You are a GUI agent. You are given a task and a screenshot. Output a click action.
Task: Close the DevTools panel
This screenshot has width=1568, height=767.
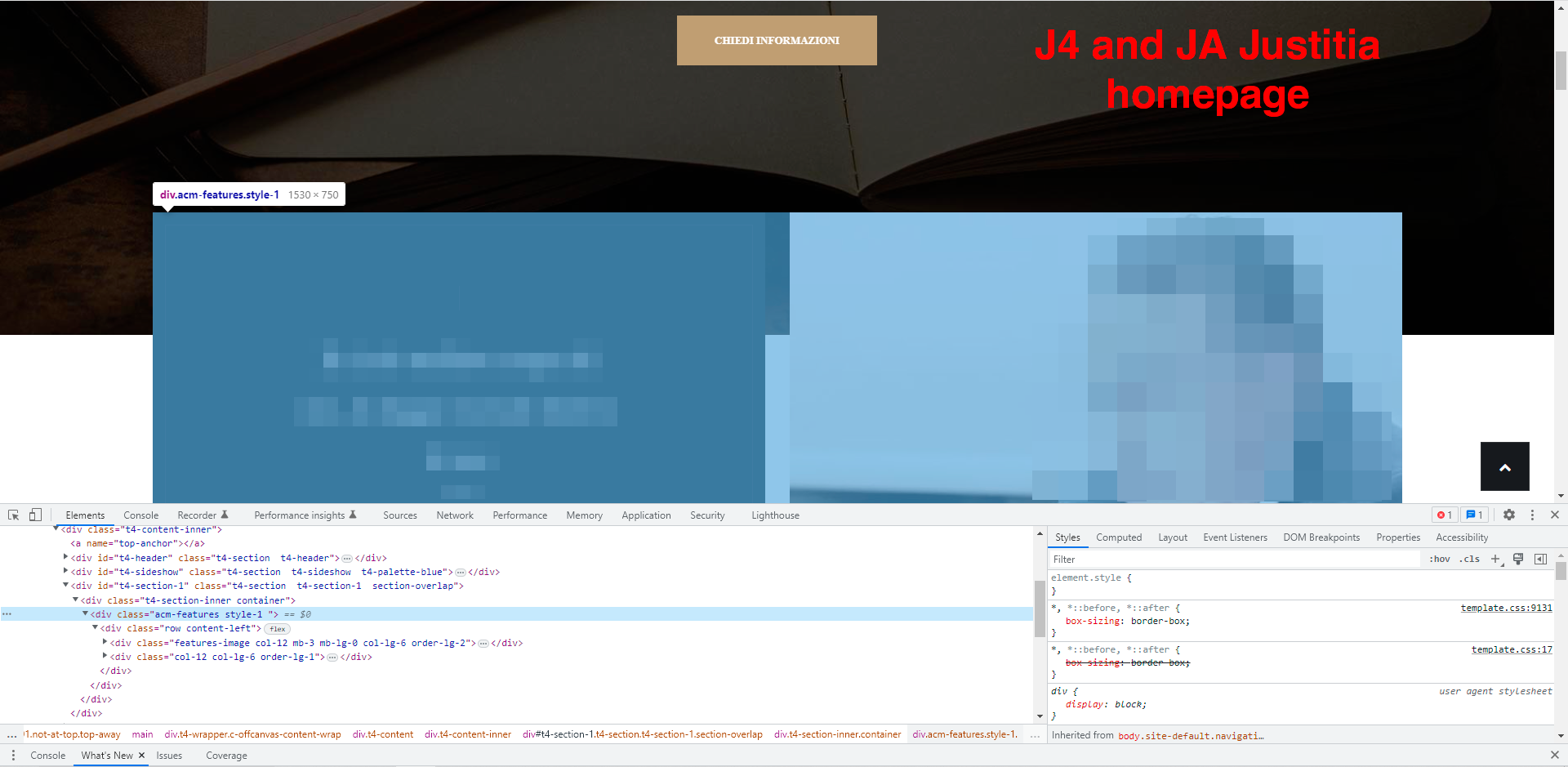coord(1555,515)
